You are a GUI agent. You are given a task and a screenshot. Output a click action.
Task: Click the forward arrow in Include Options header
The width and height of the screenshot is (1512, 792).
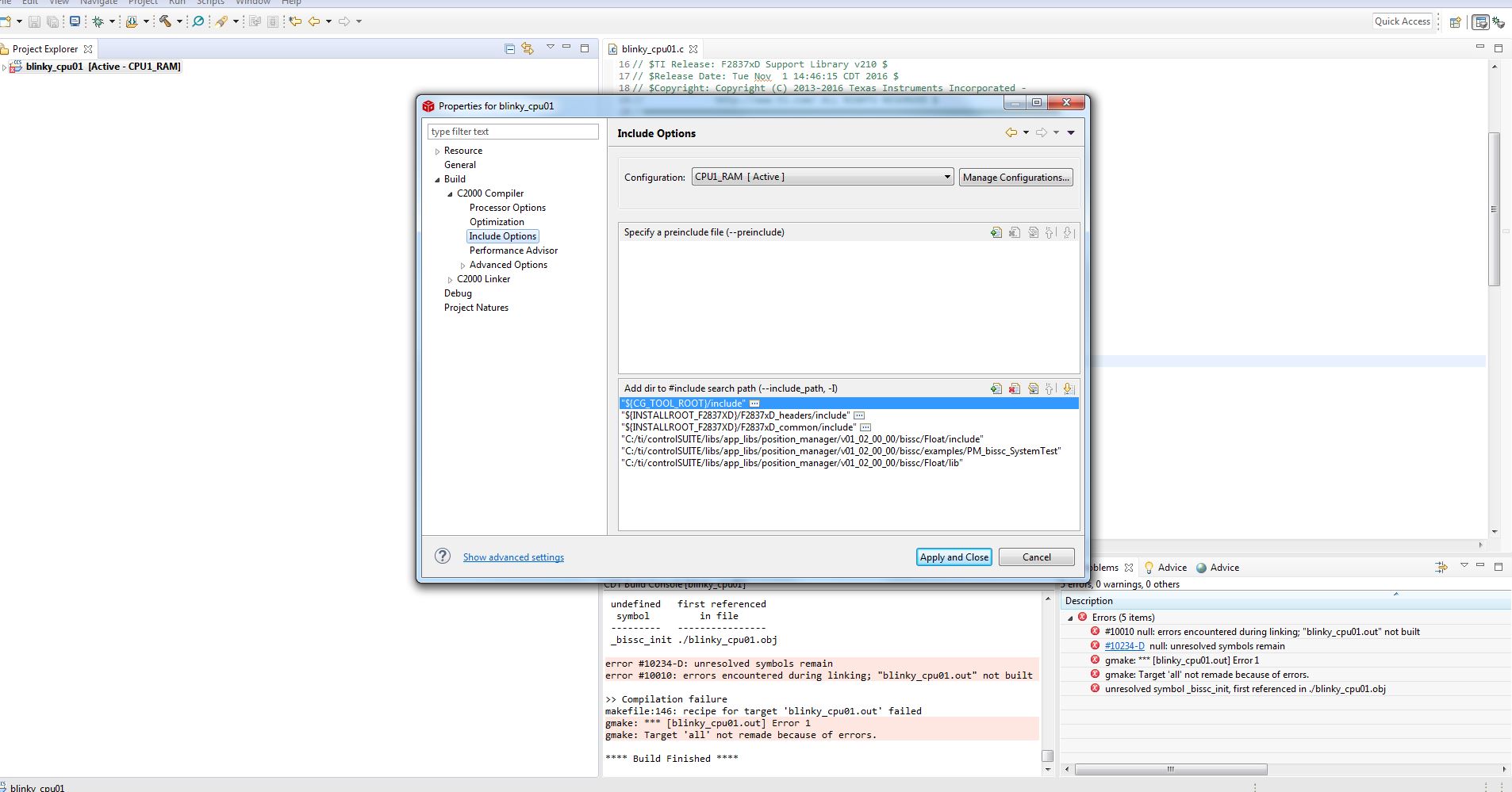pyautogui.click(x=1042, y=132)
